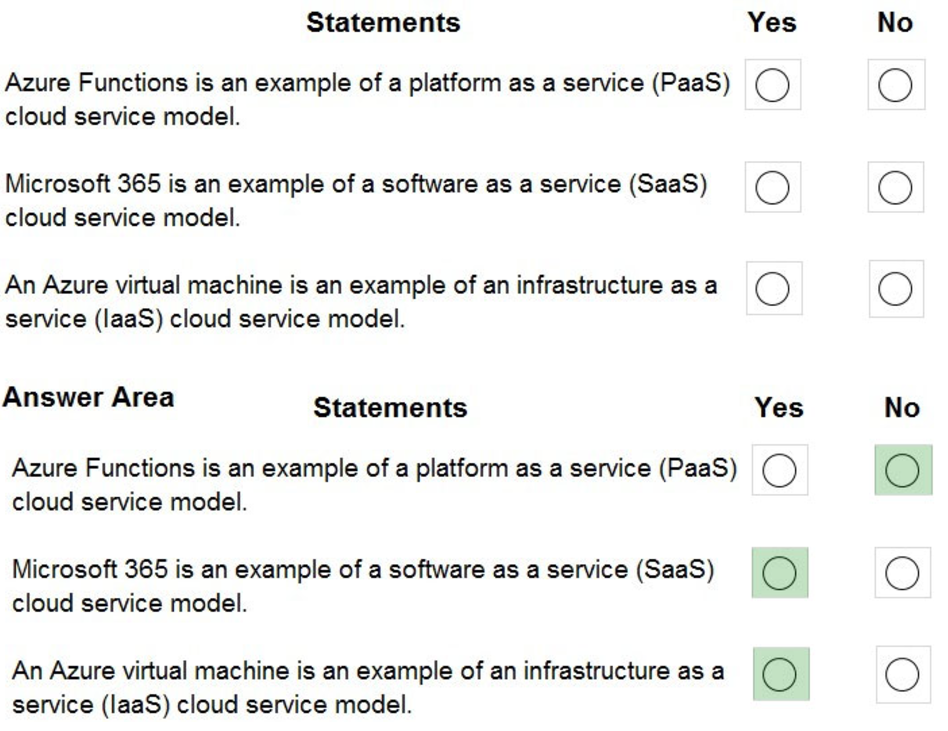Click the Azure Functions PaaS statement in upper table
This screenshot has height=731, width=948.
367,100
